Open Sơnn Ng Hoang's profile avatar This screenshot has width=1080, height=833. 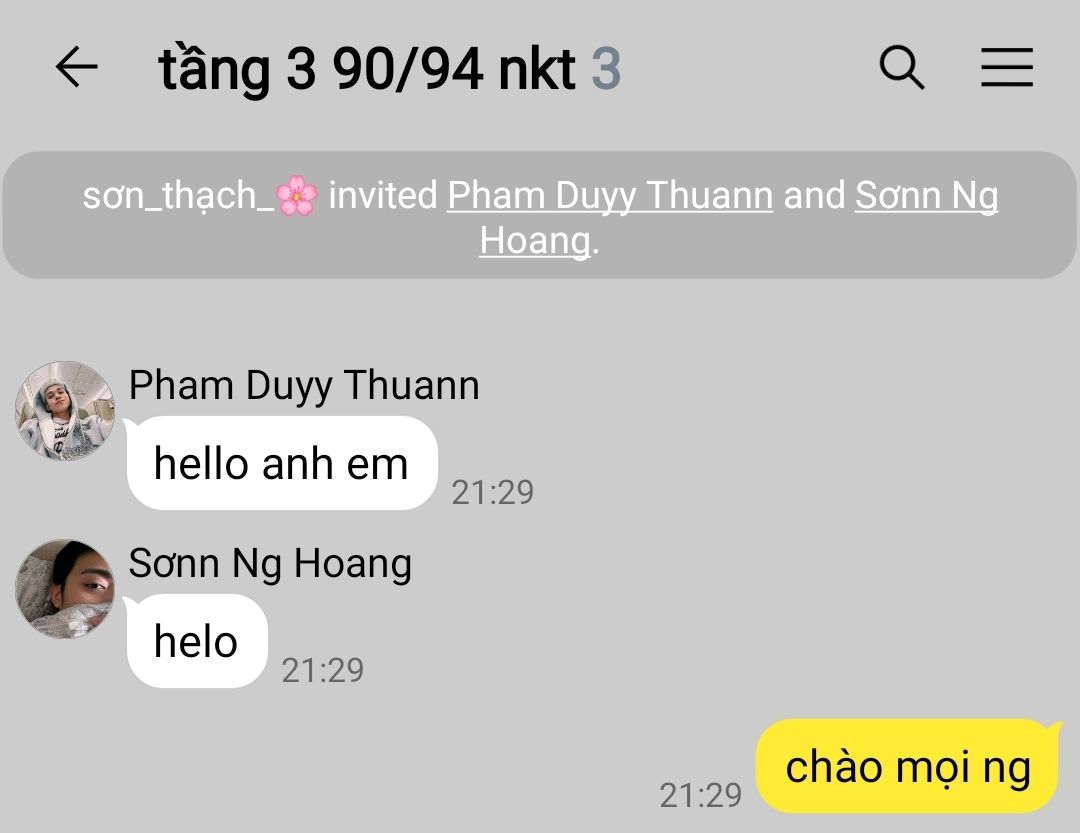point(65,588)
